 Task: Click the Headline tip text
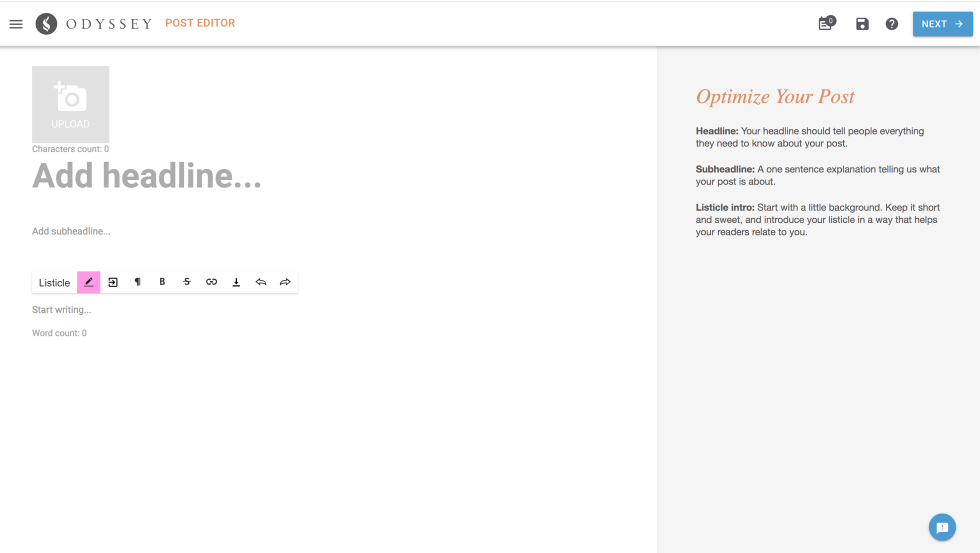[x=810, y=137]
